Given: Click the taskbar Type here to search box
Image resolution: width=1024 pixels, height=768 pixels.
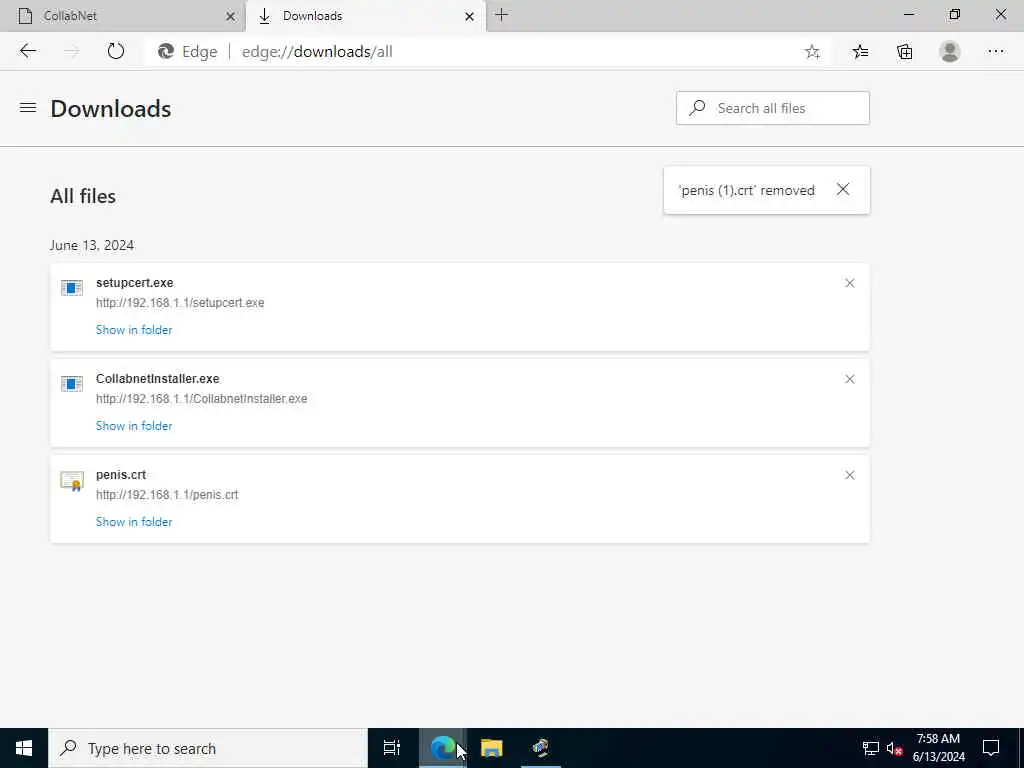Looking at the screenshot, I should [x=208, y=748].
